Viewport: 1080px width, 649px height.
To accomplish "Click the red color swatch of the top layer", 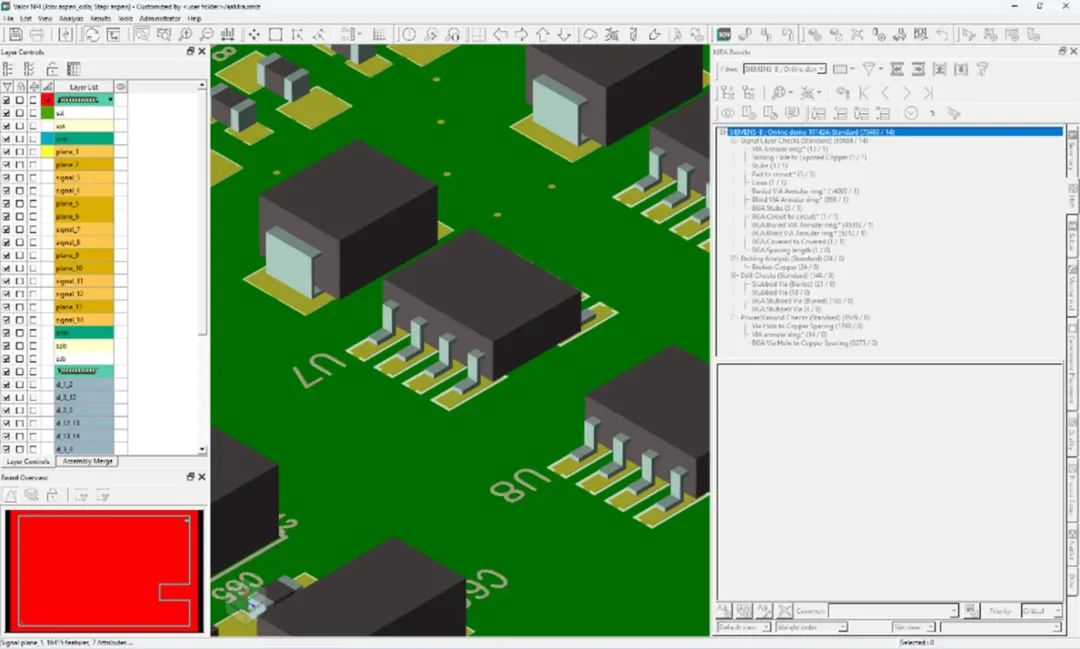I will pyautogui.click(x=47, y=100).
